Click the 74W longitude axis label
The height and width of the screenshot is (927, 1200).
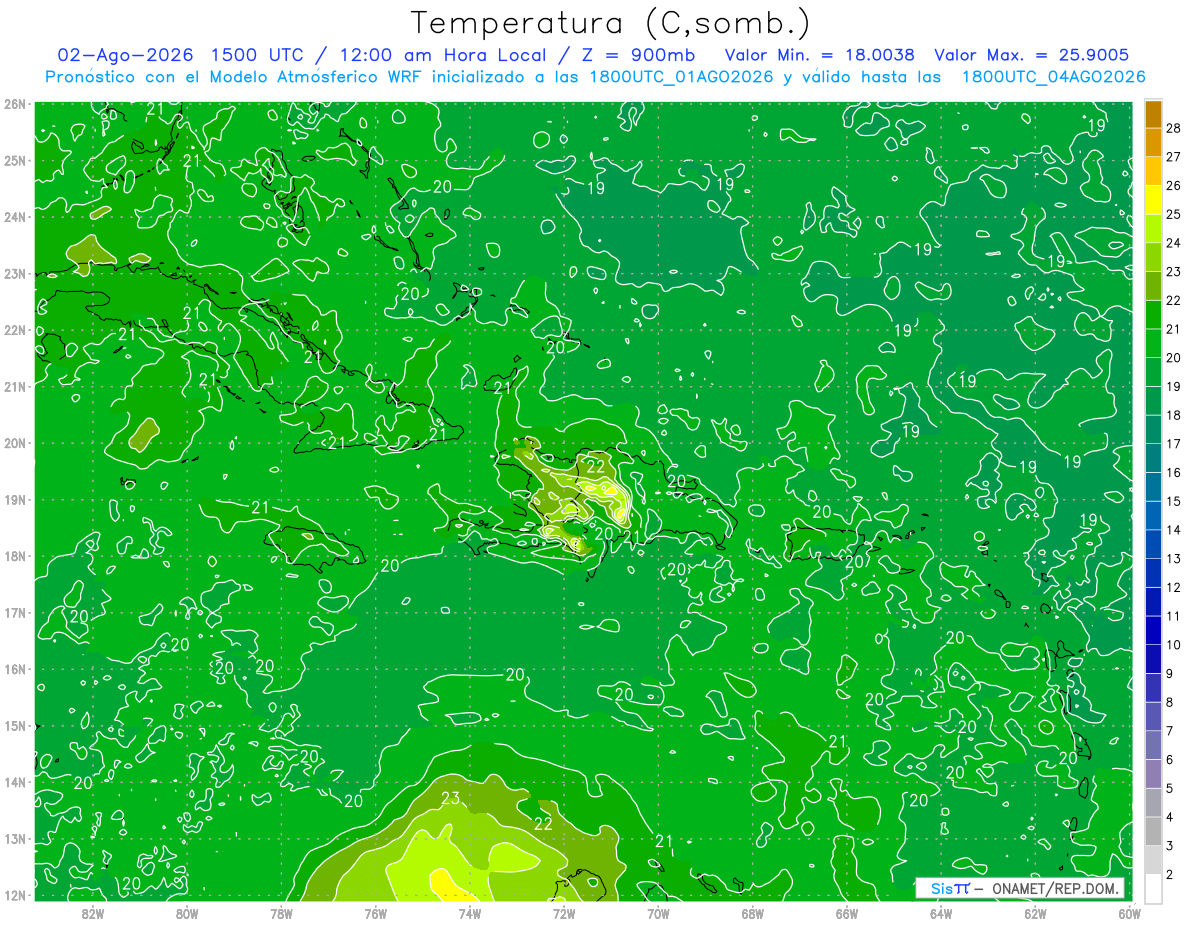(x=470, y=912)
